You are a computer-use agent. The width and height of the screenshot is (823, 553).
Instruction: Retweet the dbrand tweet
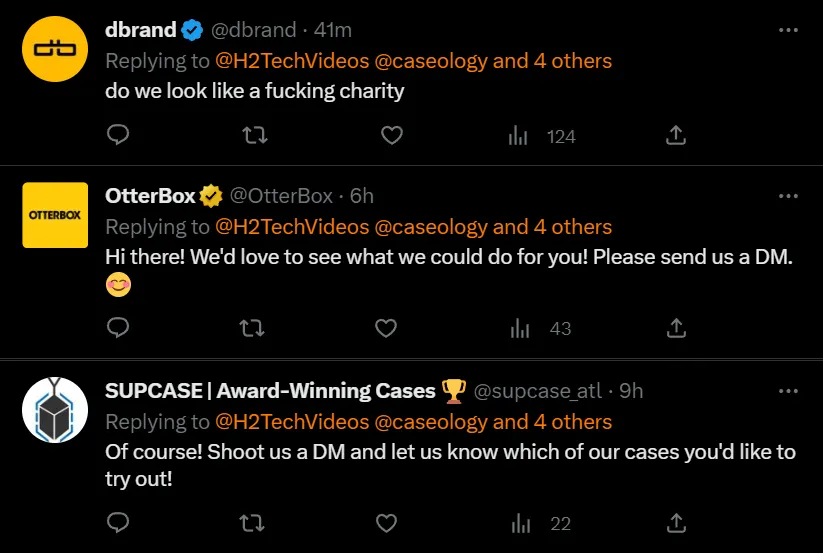(x=255, y=135)
